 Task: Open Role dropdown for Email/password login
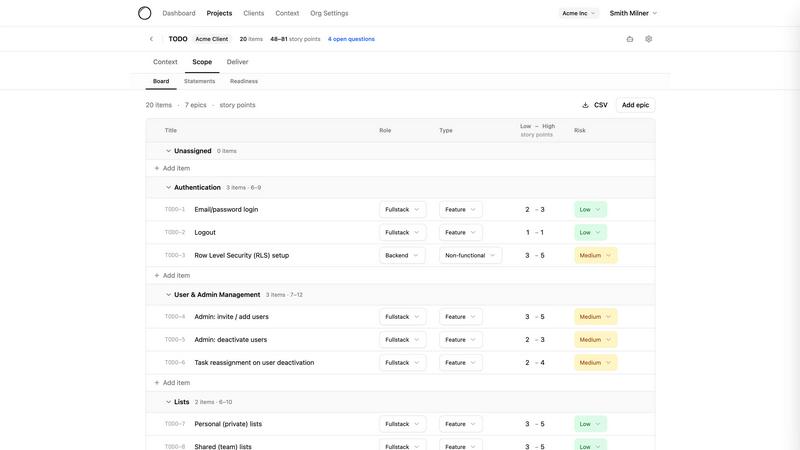402,210
